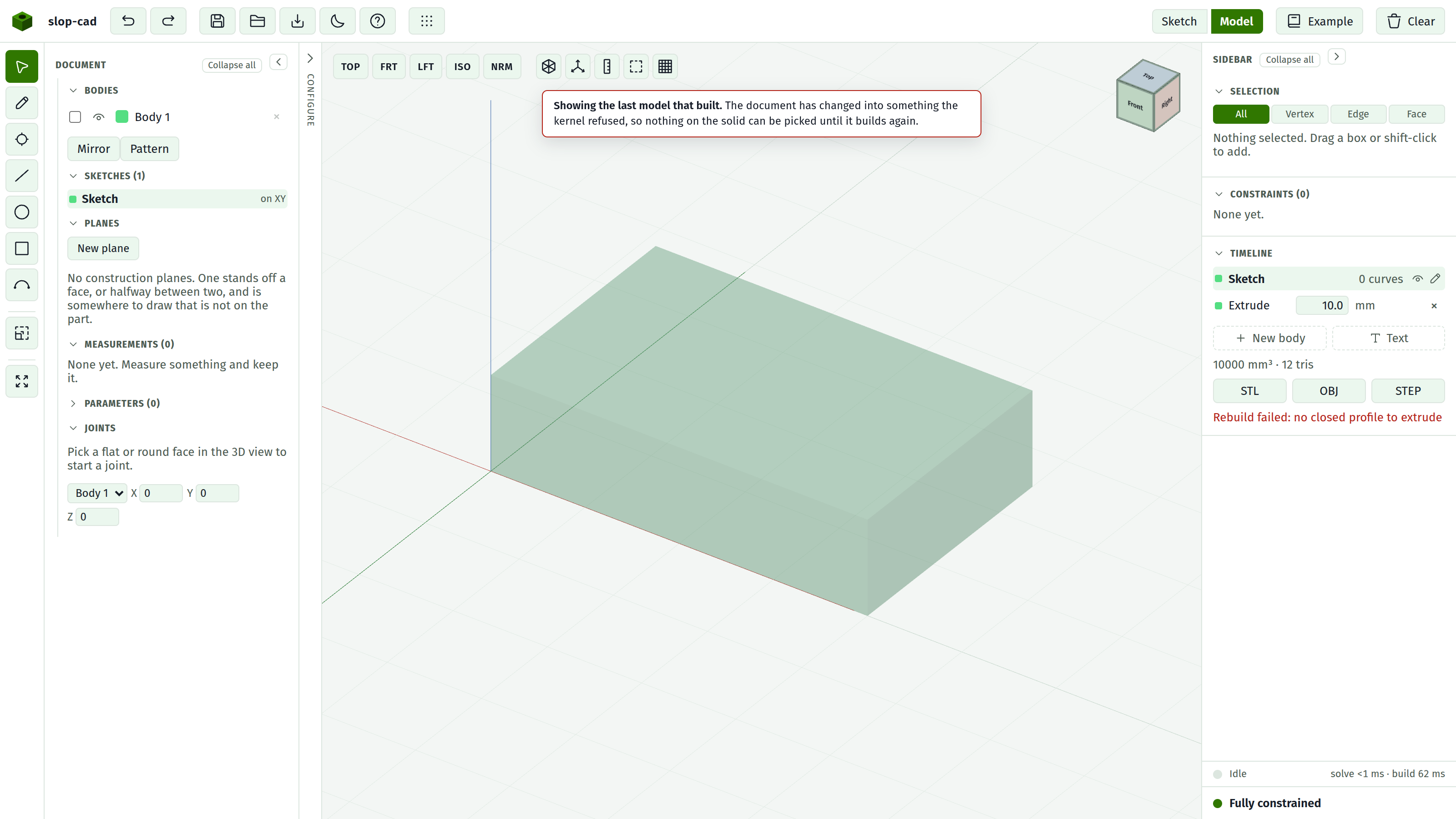1456x819 pixels.
Task: Select the arrow pointer tool
Action: (x=21, y=67)
